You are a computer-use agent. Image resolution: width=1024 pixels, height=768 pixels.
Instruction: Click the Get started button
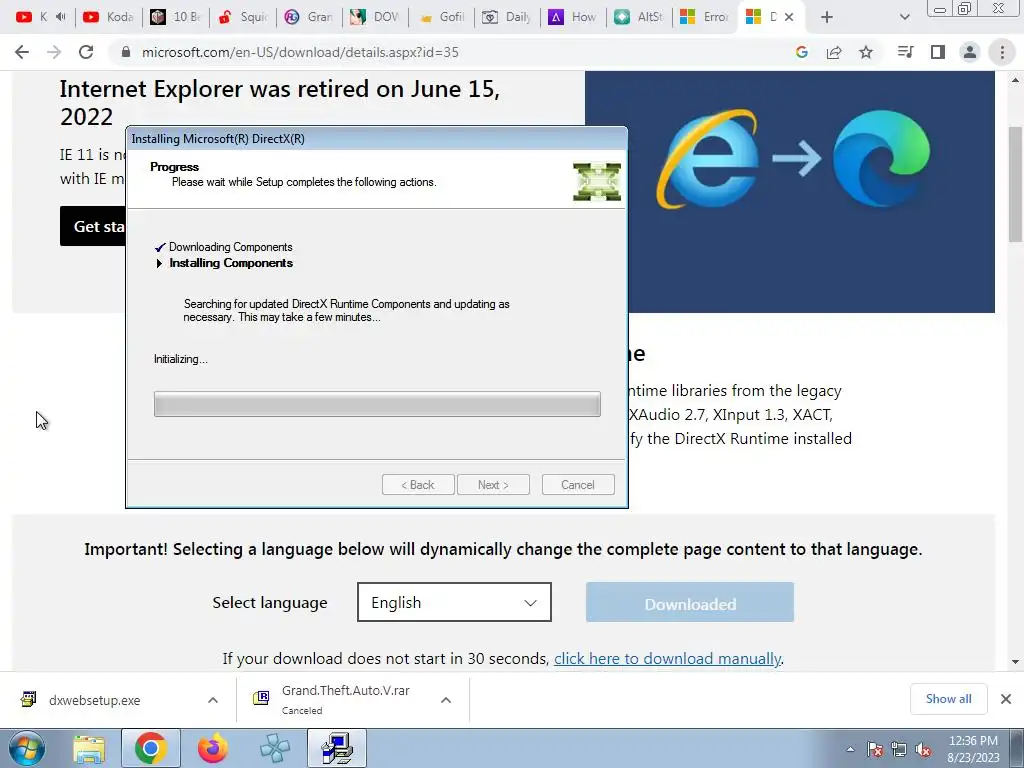[93, 227]
